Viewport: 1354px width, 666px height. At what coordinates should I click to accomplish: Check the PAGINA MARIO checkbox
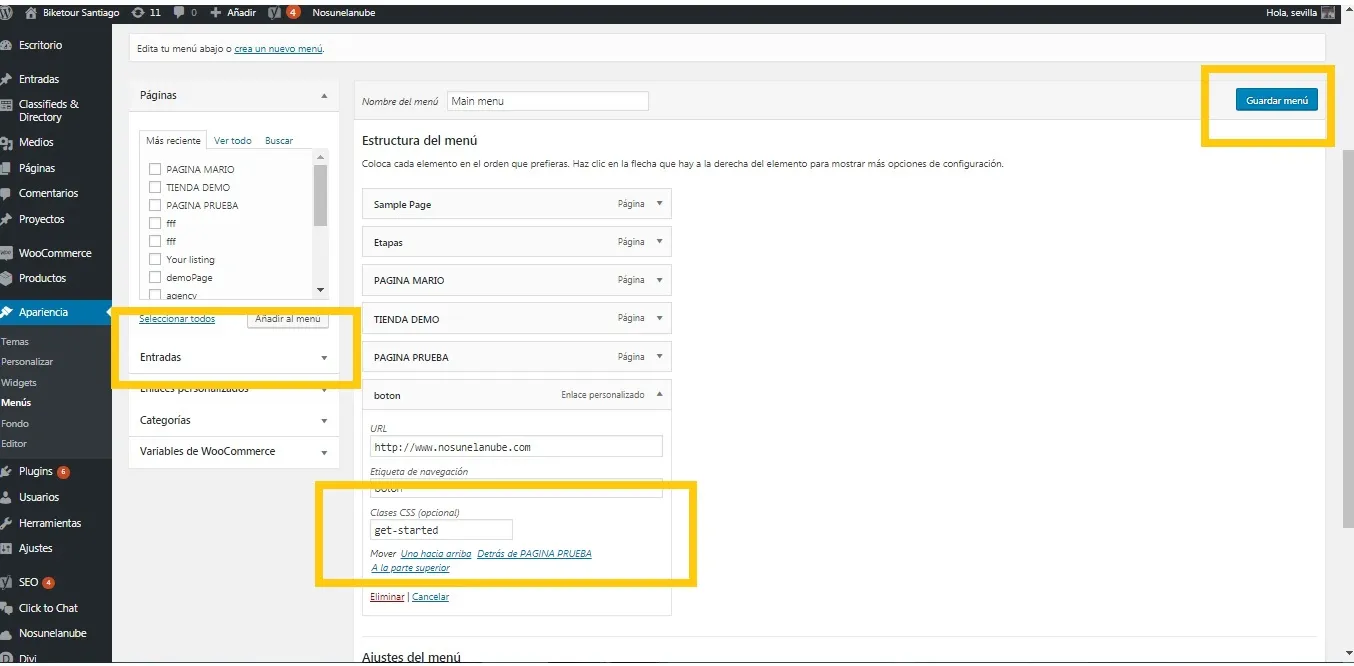(155, 169)
